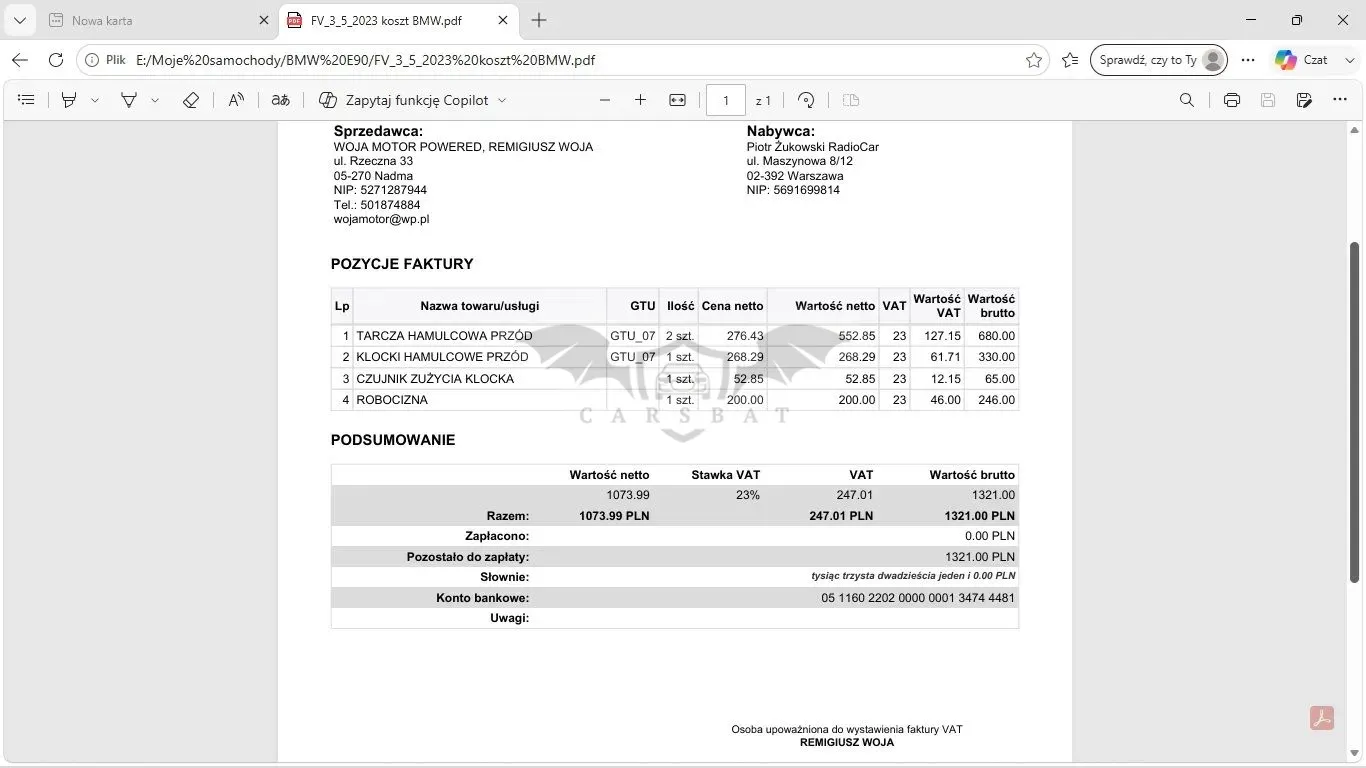Click the file info icon beside Plik
Viewport: 1366px width, 768px height.
(x=92, y=60)
